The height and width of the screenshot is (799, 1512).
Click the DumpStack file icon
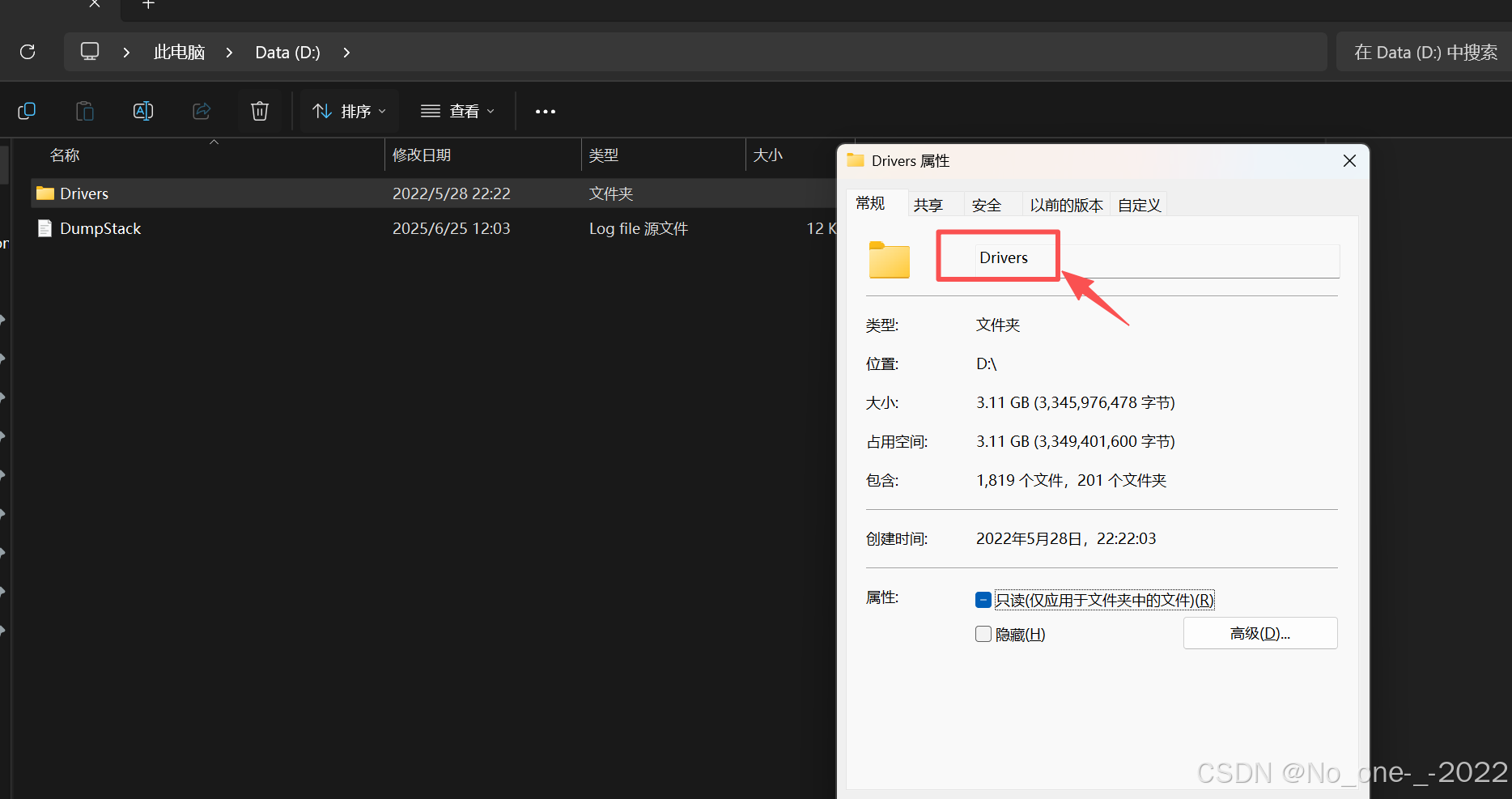point(45,228)
